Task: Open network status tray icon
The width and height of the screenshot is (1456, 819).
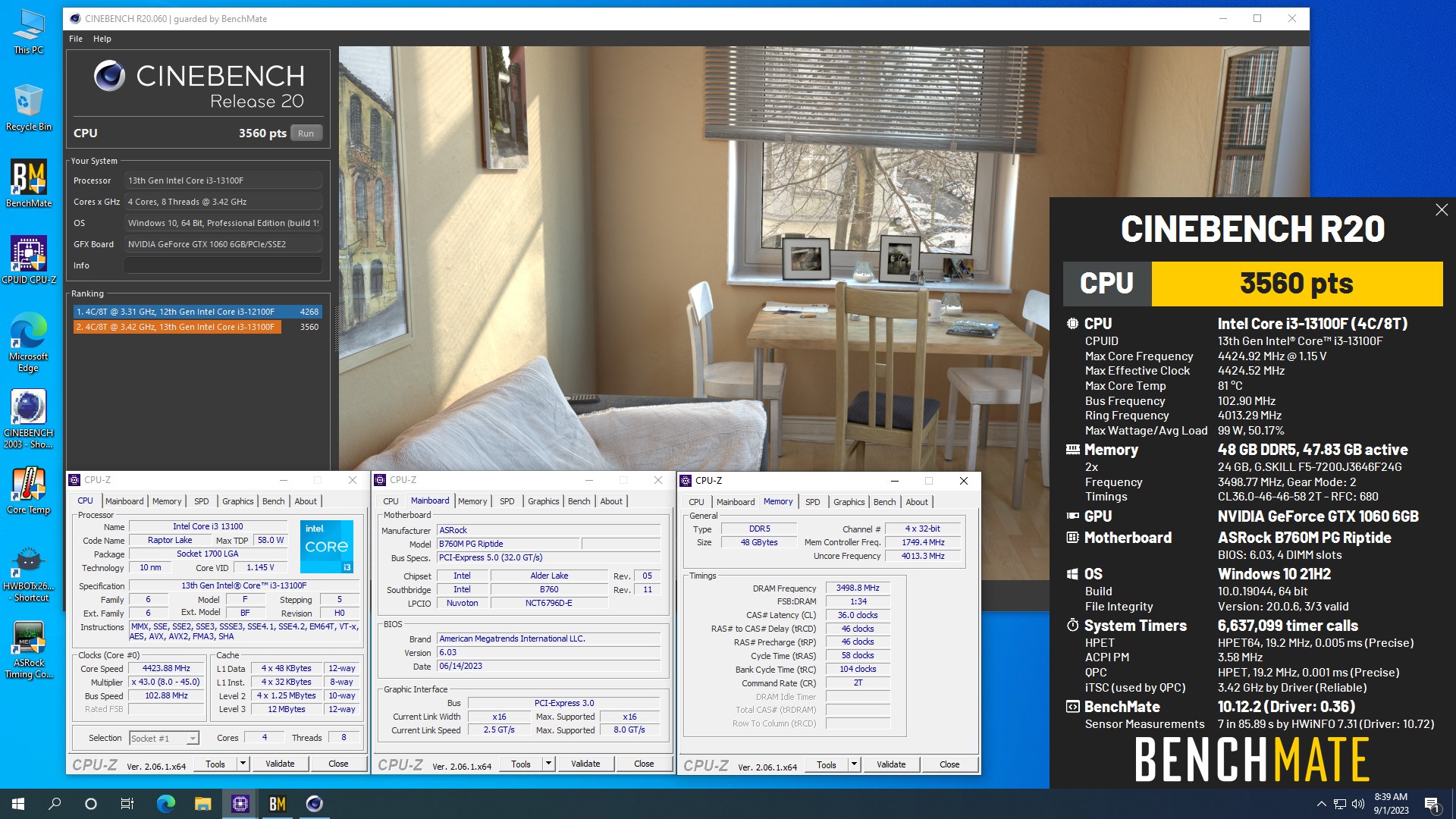Action: pos(1340,804)
